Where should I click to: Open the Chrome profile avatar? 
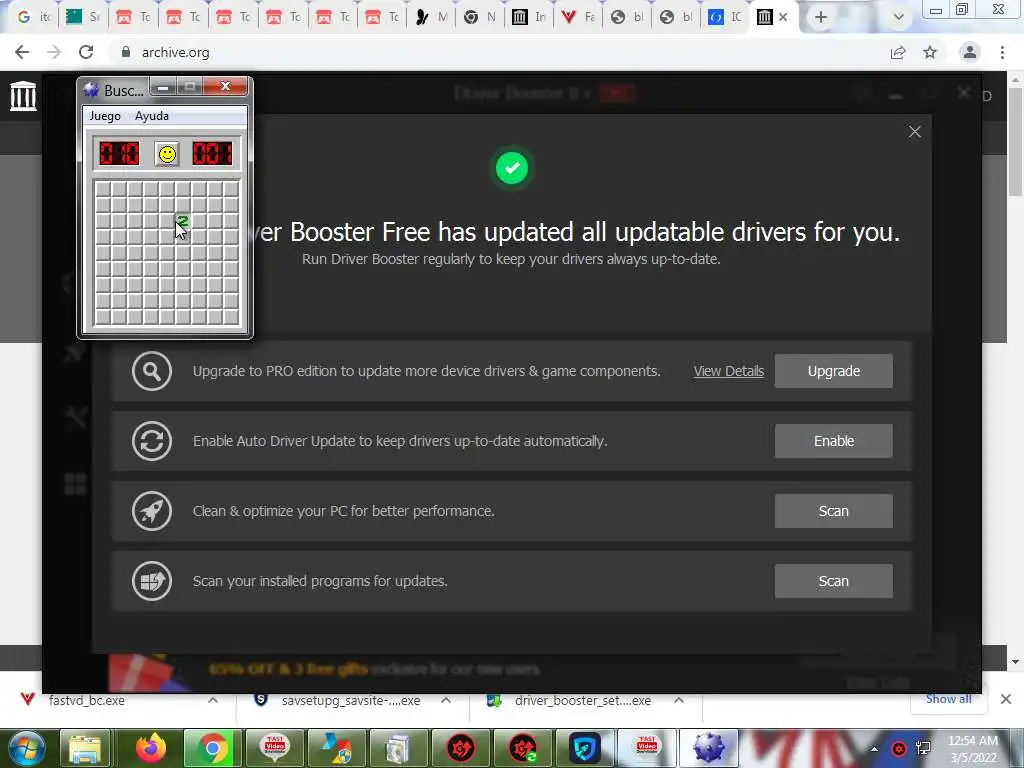click(969, 52)
